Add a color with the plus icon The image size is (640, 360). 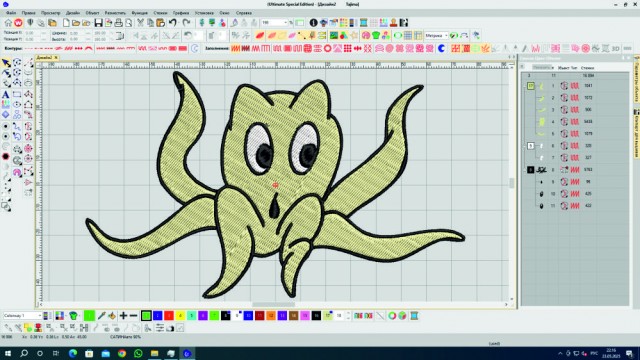click(123, 316)
